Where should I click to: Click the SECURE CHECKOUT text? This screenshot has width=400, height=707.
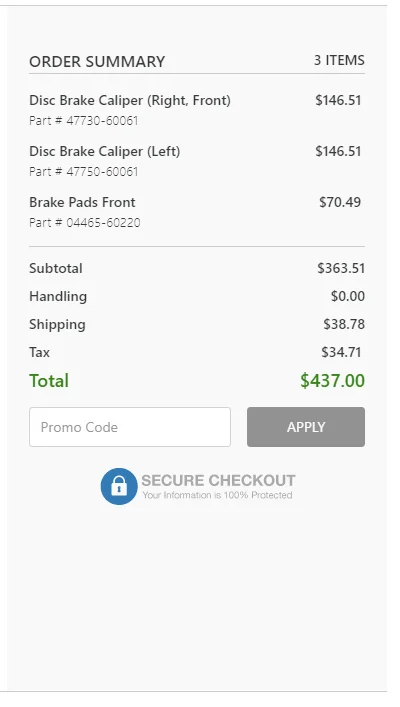click(218, 480)
